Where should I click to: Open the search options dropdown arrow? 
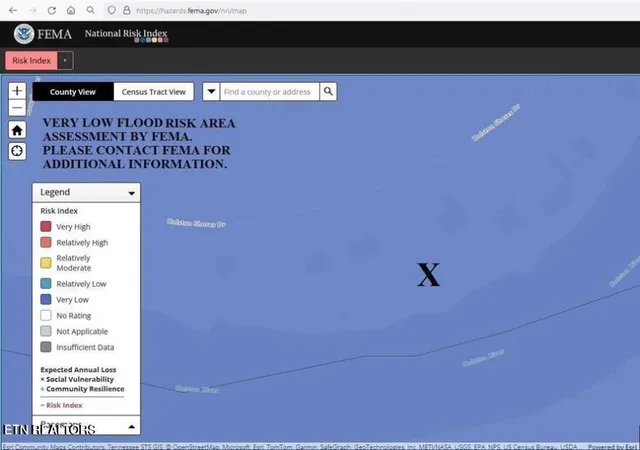[211, 91]
